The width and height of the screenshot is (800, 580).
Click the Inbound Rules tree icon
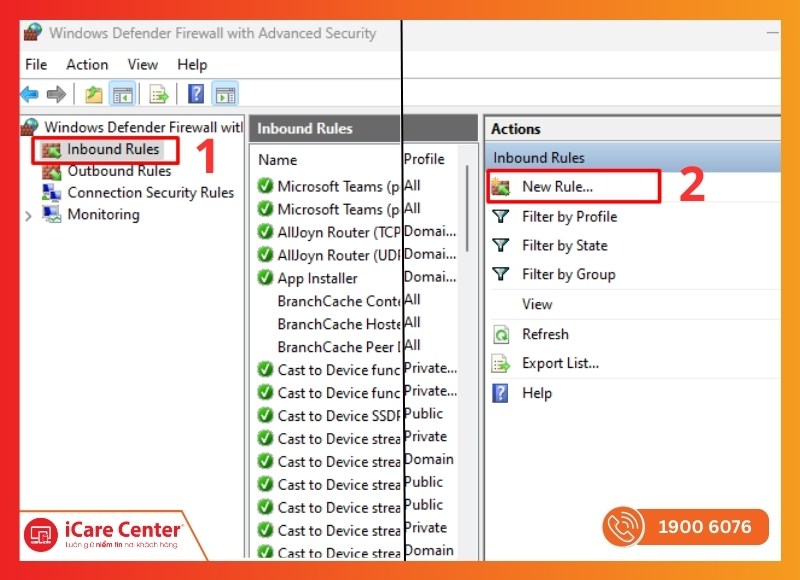point(51,150)
